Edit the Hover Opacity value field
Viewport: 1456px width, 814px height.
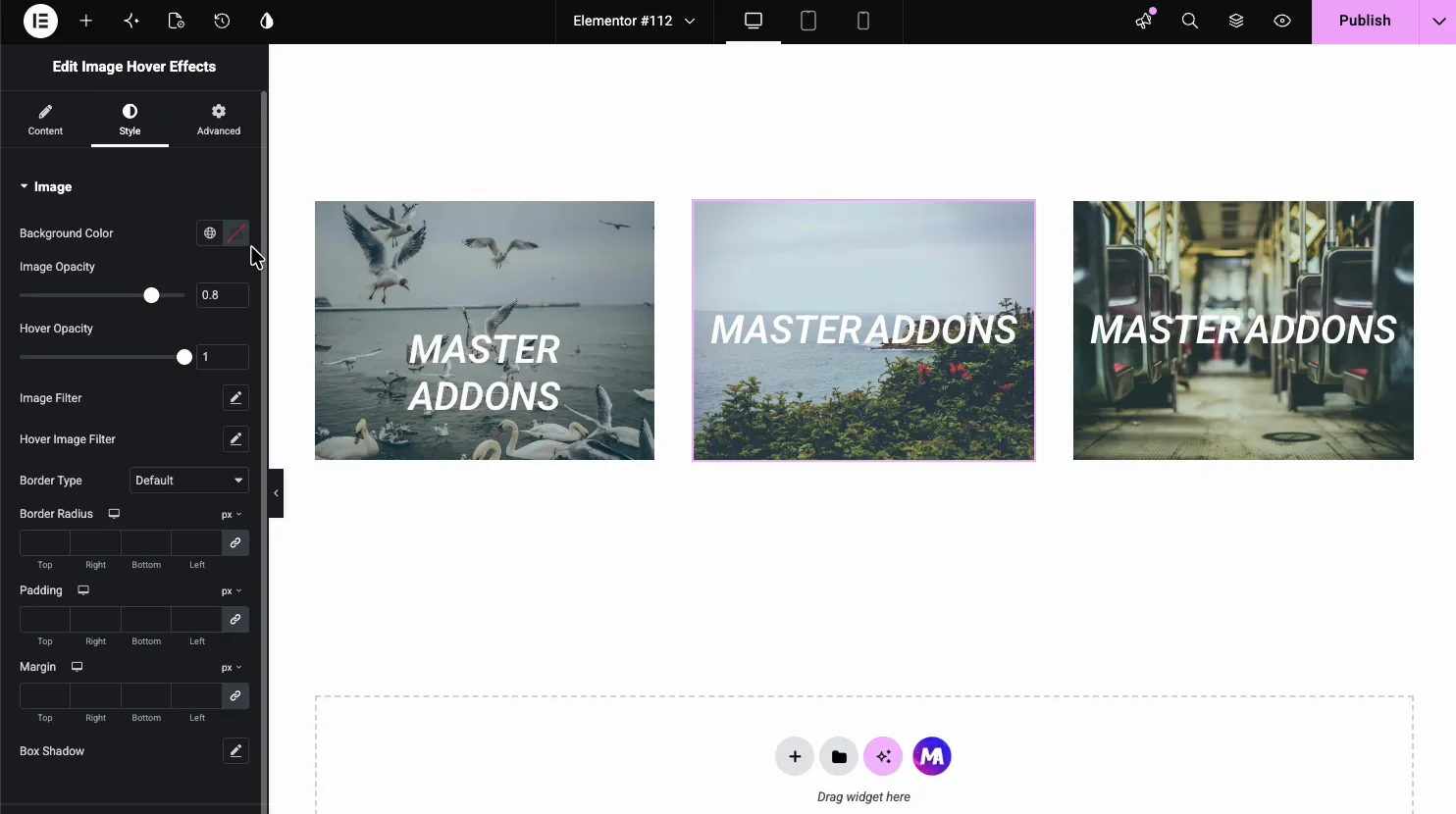pos(223,357)
